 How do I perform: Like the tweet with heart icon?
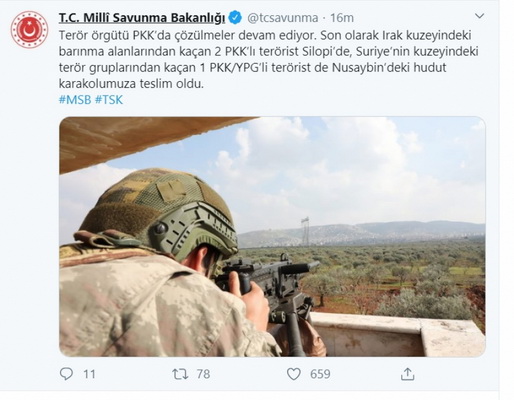[294, 374]
